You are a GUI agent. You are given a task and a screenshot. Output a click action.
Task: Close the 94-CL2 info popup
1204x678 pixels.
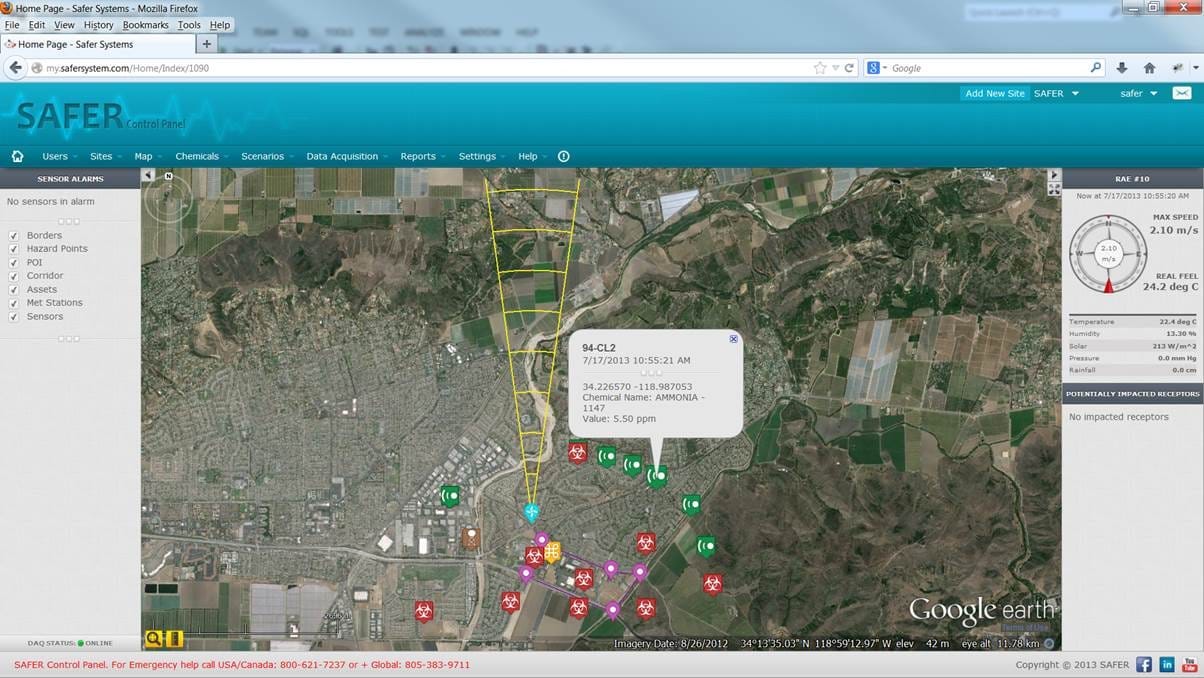(733, 339)
